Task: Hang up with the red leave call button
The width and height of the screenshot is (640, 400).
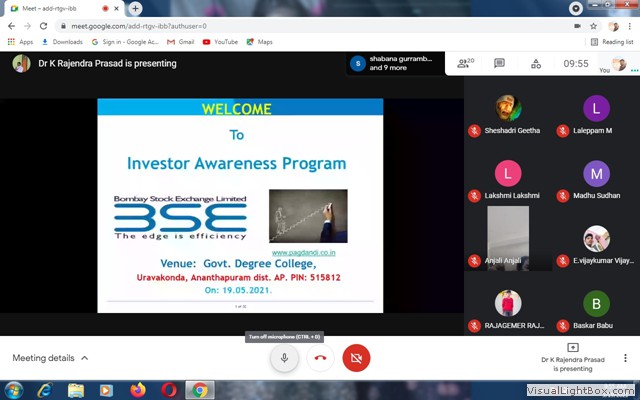Action: point(320,357)
